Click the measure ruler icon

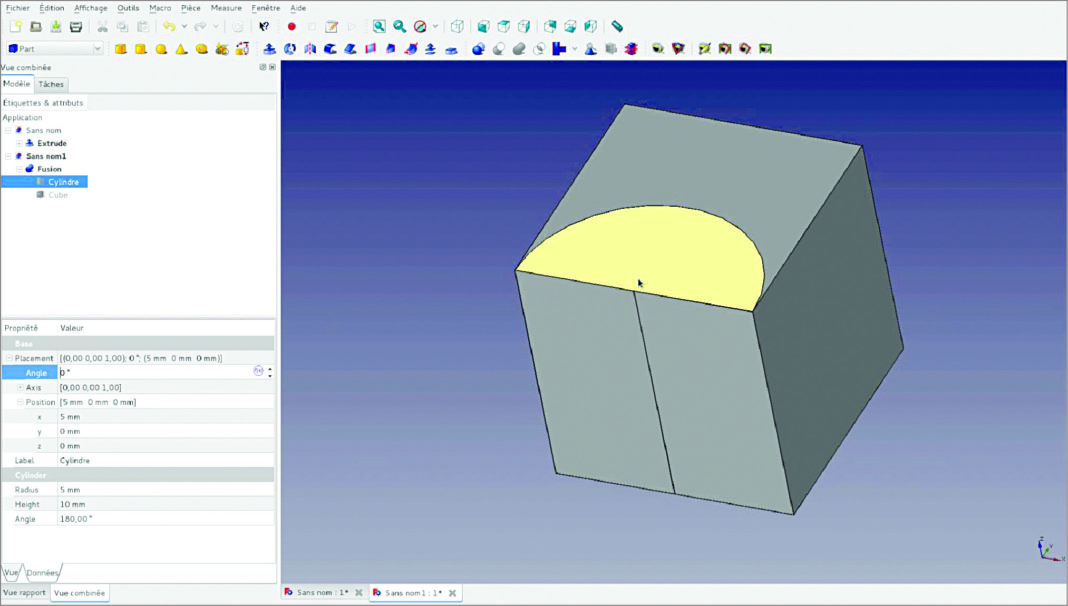pos(617,27)
